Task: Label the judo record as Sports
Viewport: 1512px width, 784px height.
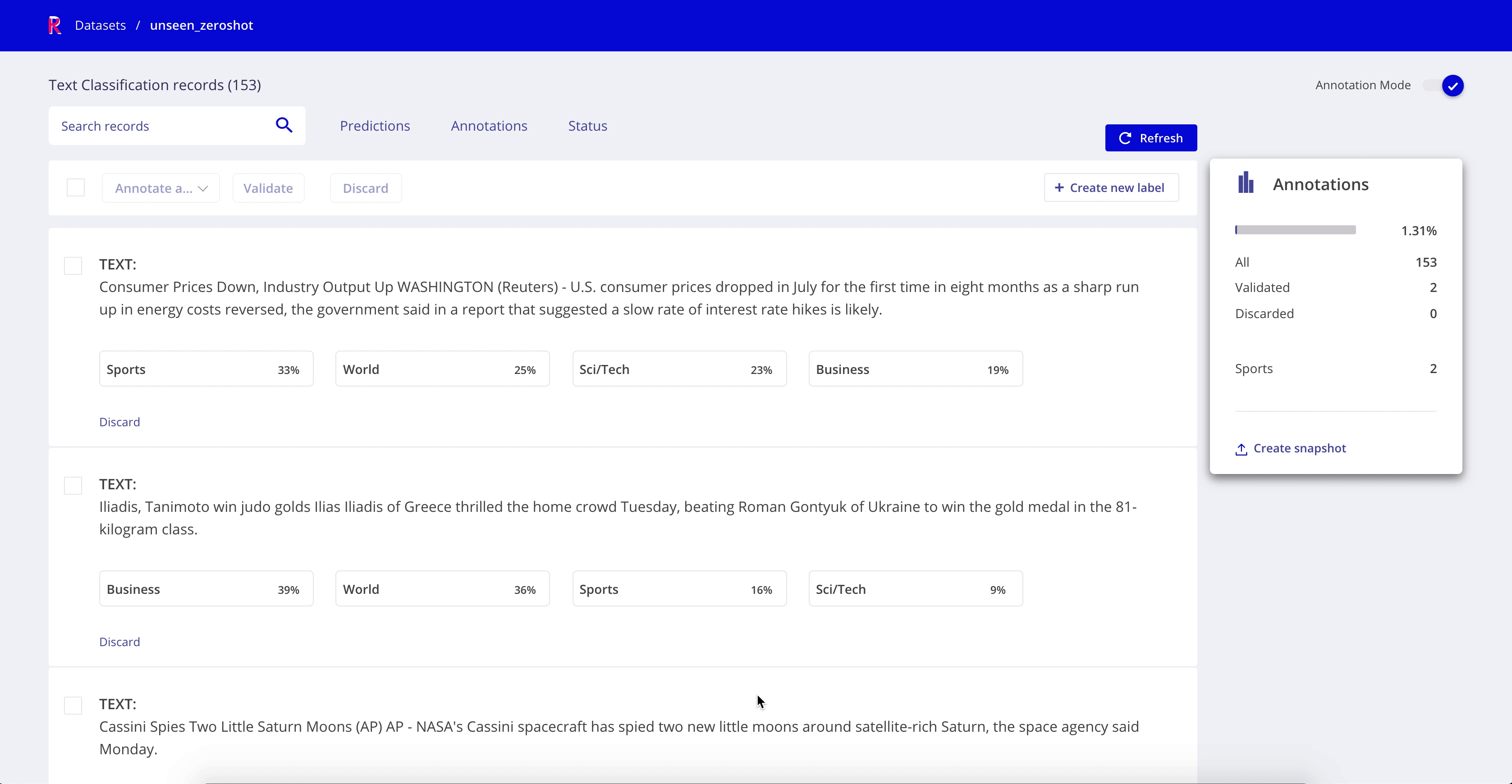Action: pyautogui.click(x=678, y=588)
